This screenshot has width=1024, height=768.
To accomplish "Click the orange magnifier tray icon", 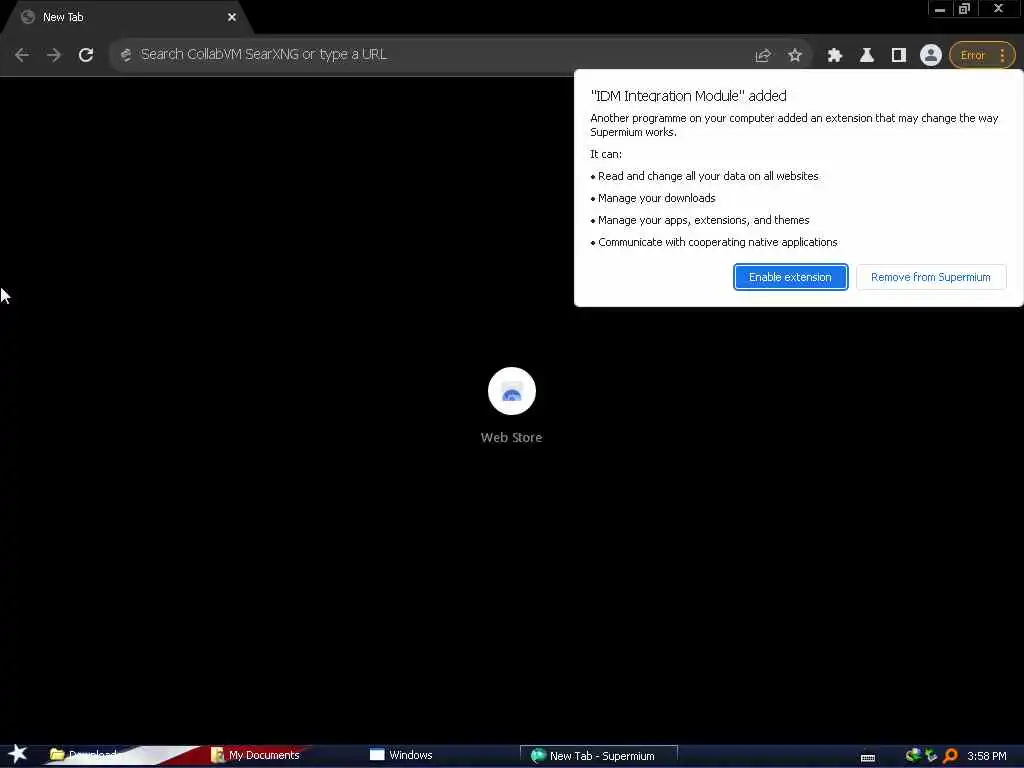I will [x=950, y=756].
